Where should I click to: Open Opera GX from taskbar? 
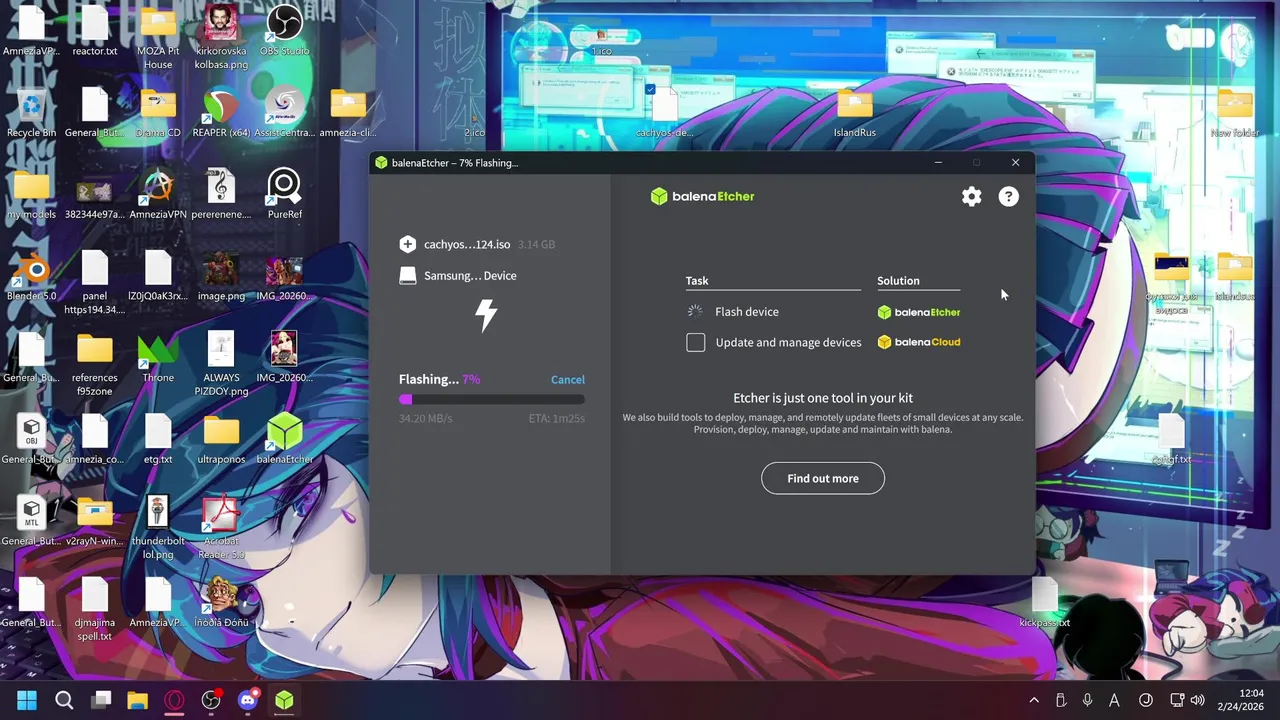click(174, 700)
